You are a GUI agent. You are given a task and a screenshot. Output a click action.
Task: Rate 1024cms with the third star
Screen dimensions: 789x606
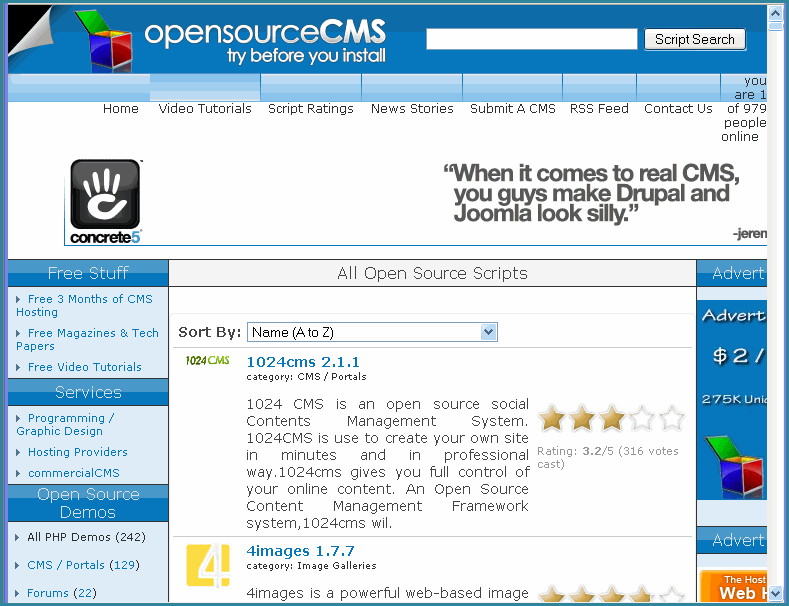point(612,418)
